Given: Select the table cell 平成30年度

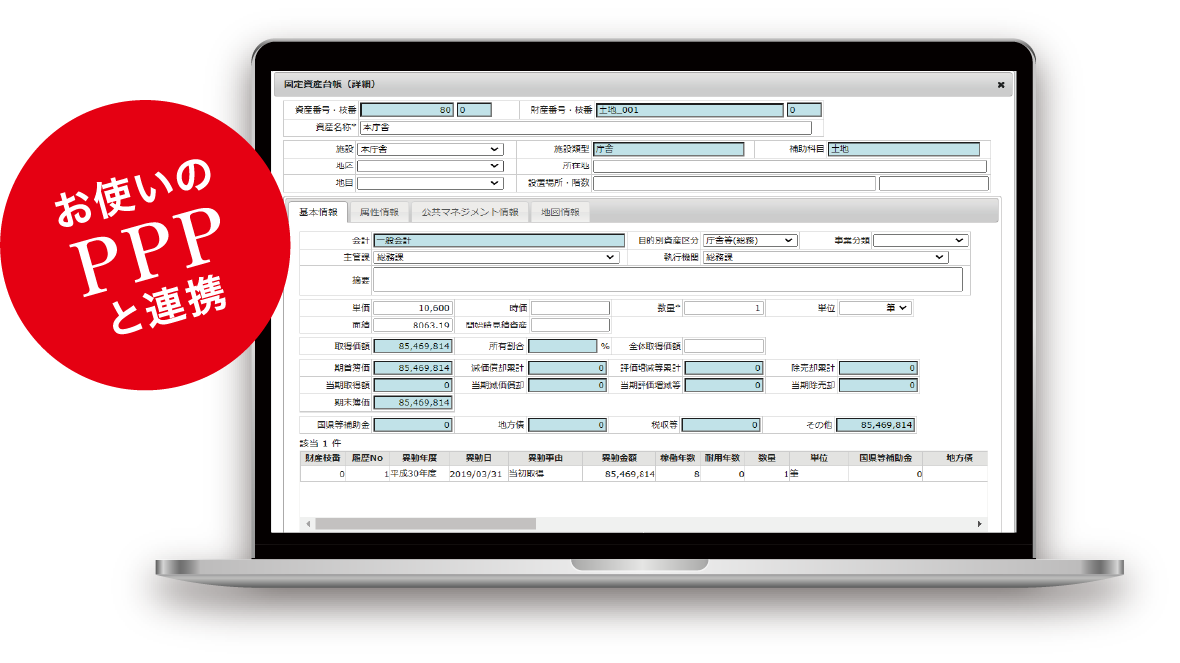Looking at the screenshot, I should point(419,474).
